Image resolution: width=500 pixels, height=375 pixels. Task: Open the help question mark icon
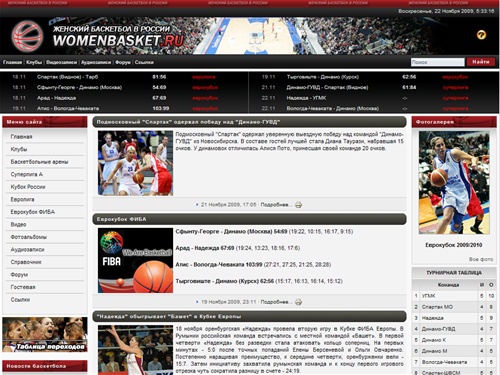(481, 35)
